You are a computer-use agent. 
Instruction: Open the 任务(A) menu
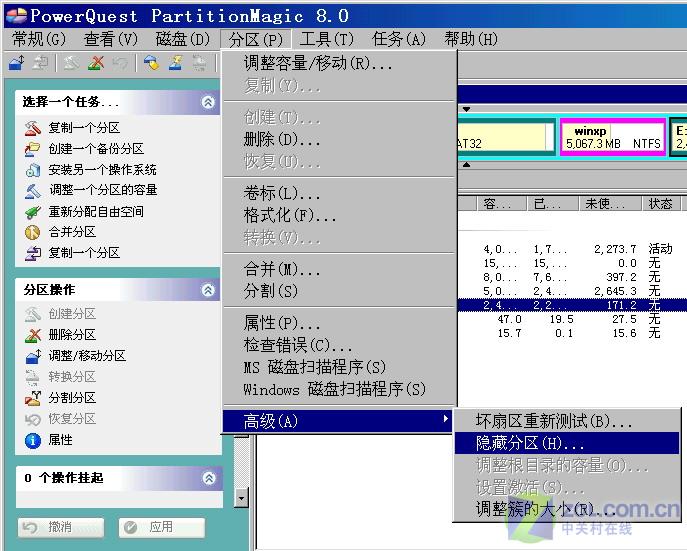click(x=399, y=39)
